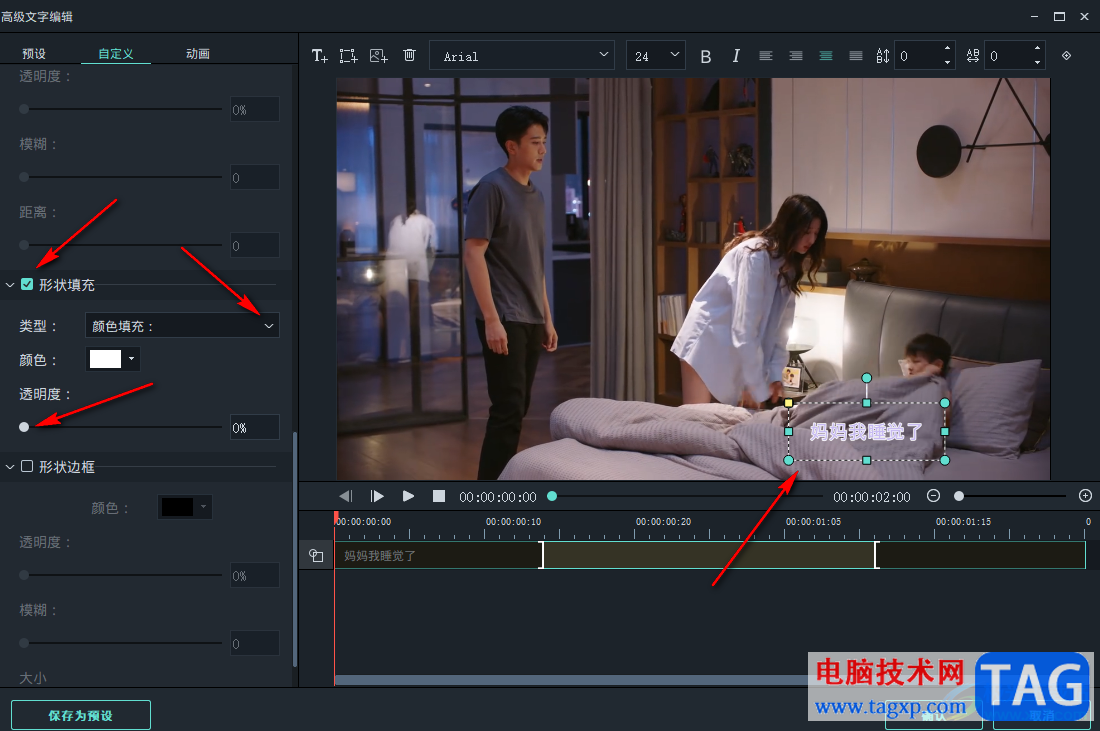Decrease the line spacing value
This screenshot has height=731, width=1100.
pos(947,63)
